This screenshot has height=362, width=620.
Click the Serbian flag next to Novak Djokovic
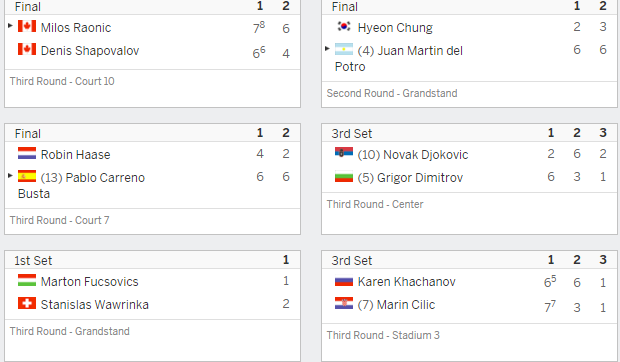click(344, 153)
